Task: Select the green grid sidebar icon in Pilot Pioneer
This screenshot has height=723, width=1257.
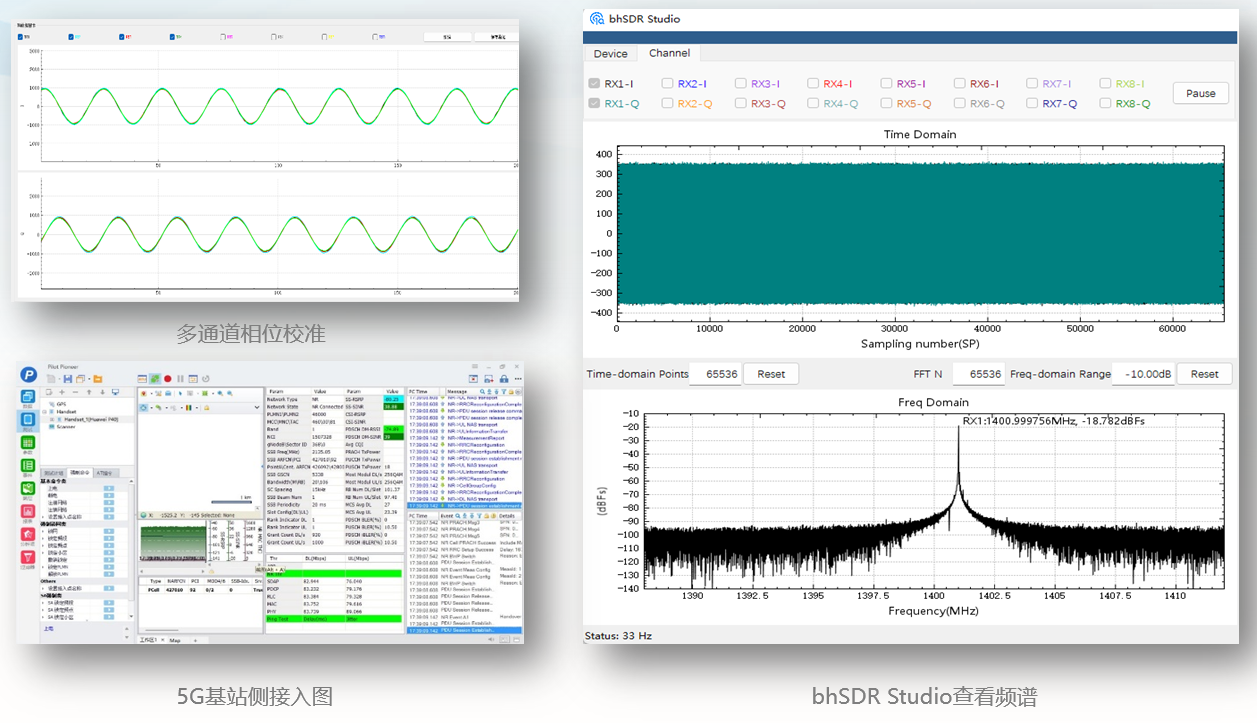Action: [28, 442]
